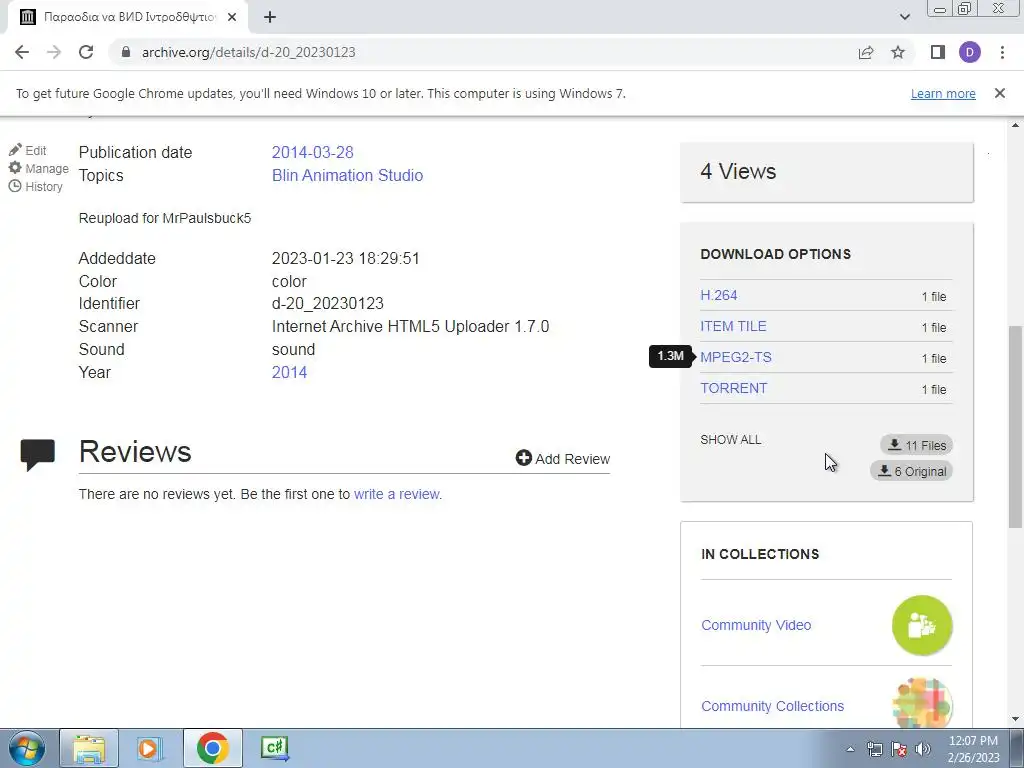Viewport: 1024px width, 768px height.
Task: Open the Year 2014 link
Action: pos(289,372)
